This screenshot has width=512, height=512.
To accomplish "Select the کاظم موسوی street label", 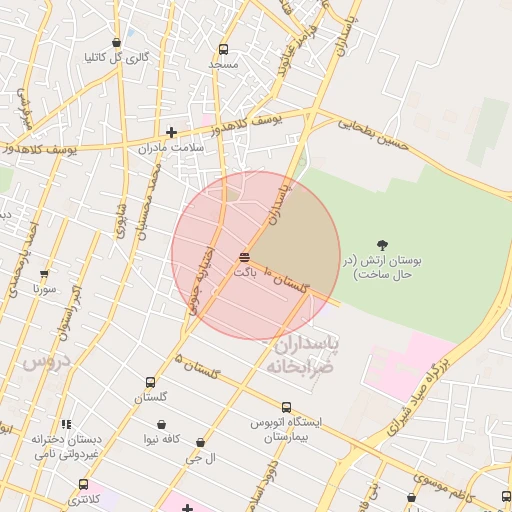I will (444, 488).
